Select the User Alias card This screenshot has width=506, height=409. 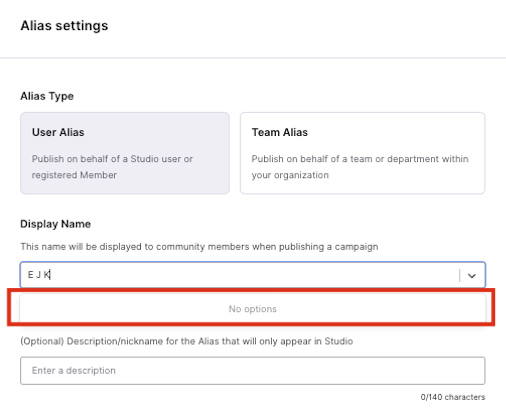[x=125, y=153]
